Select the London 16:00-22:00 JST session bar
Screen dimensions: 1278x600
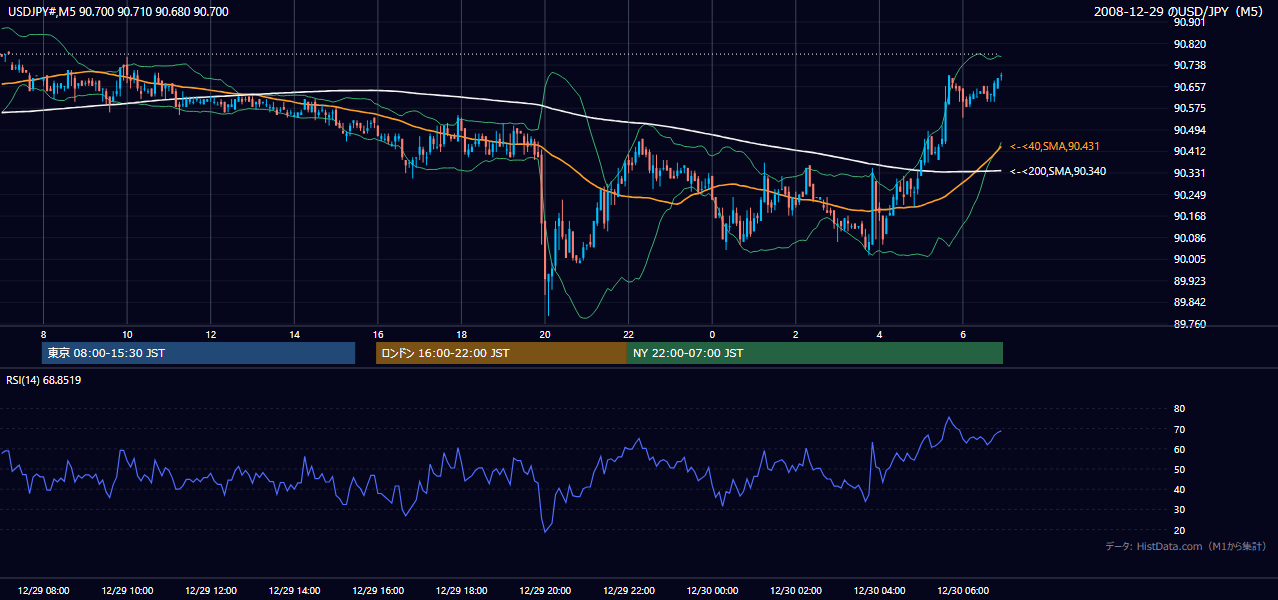click(501, 353)
